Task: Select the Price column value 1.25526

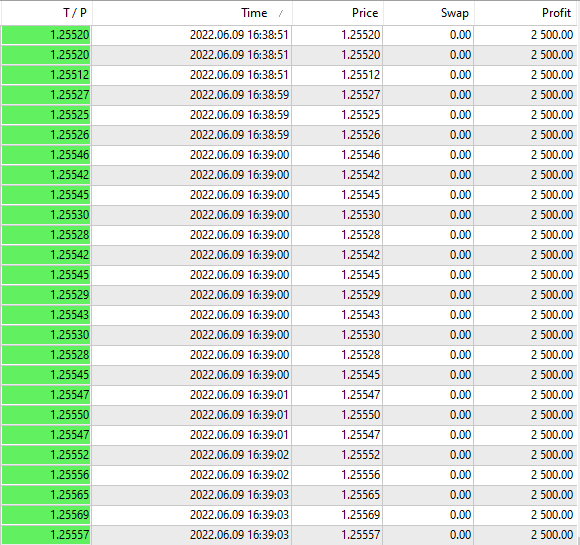Action: tap(360, 135)
